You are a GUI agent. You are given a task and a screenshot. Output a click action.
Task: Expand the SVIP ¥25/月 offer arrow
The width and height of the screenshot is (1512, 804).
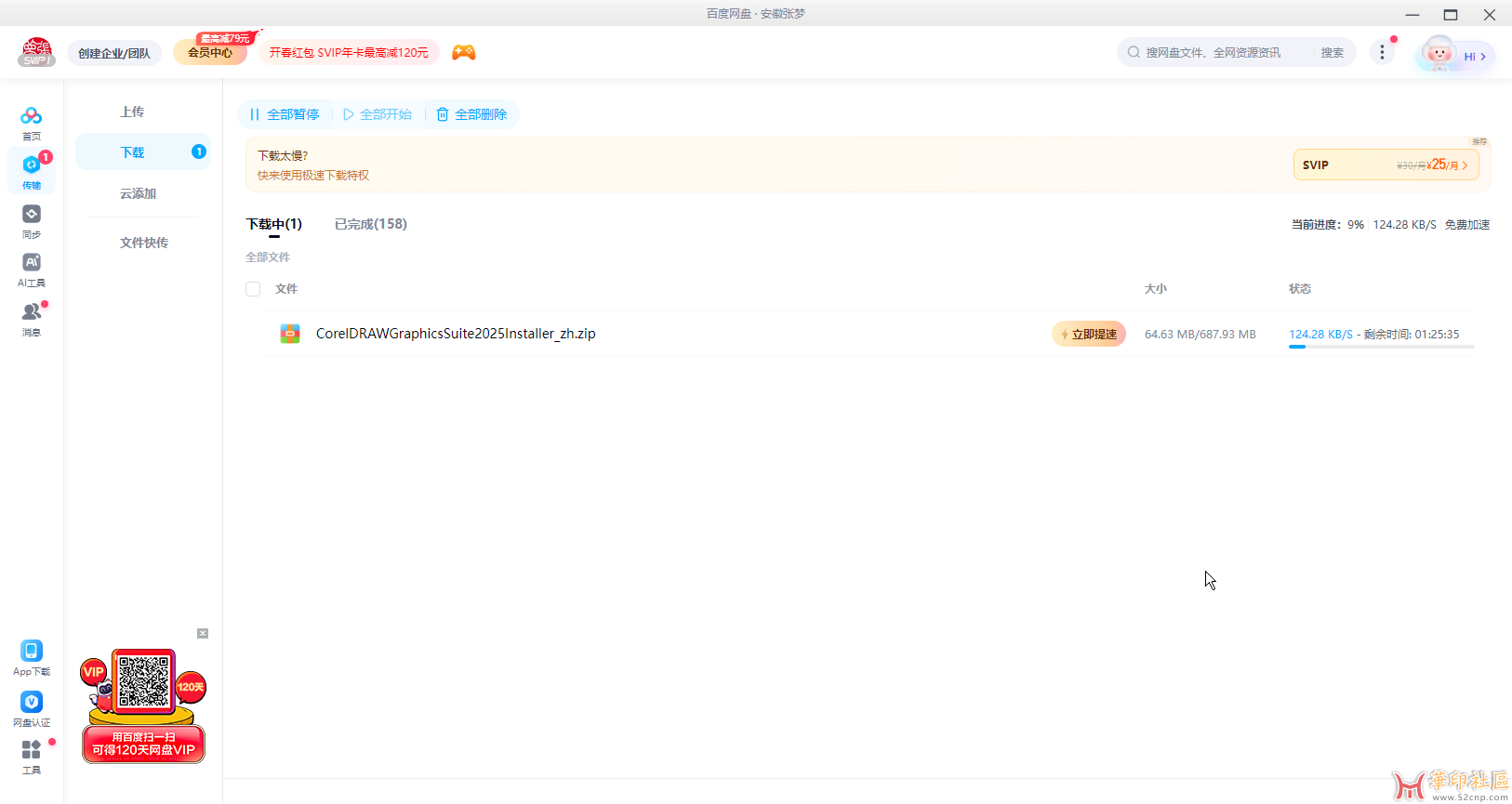1466,165
